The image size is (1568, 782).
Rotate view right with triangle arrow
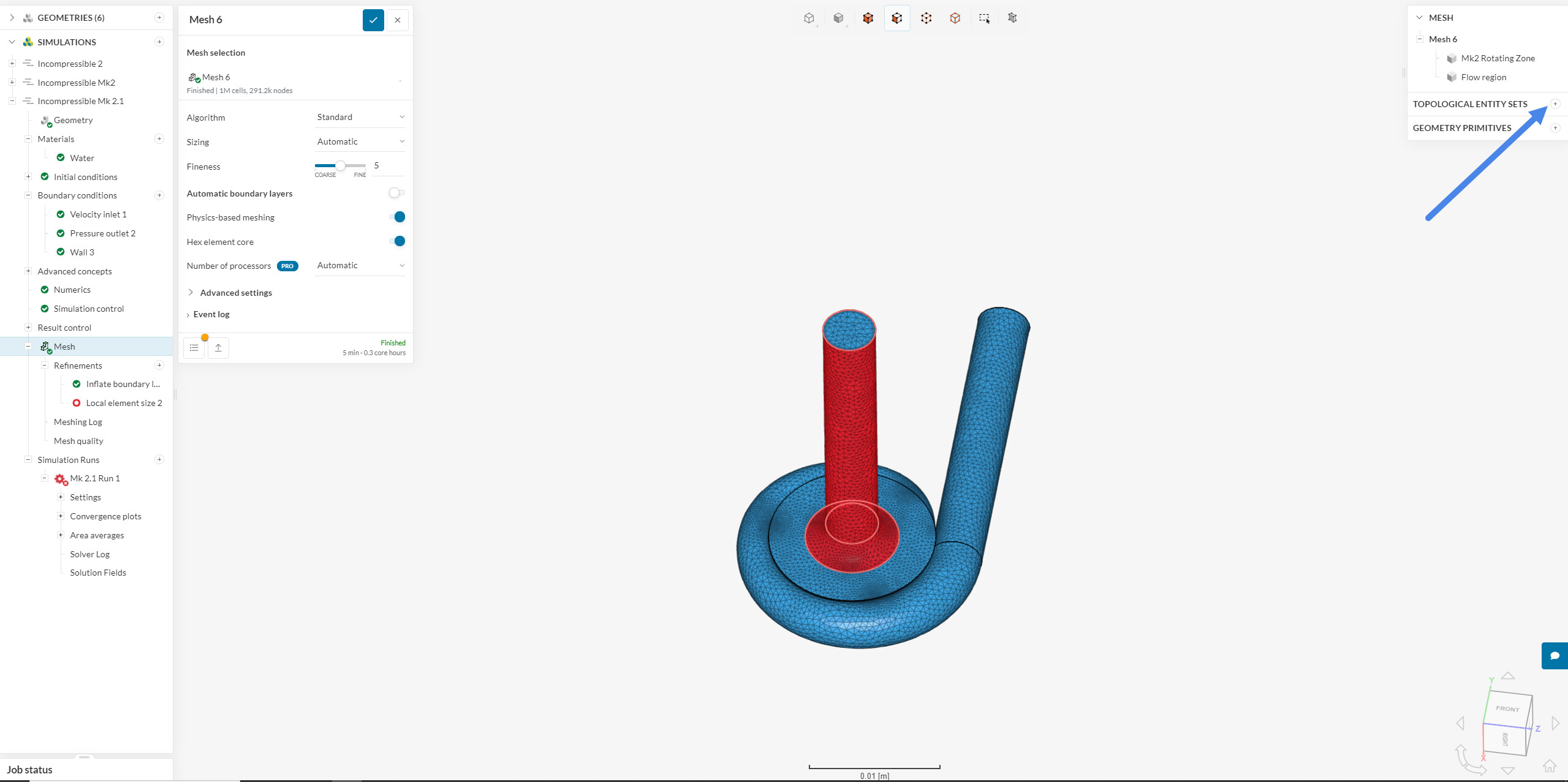pyautogui.click(x=1555, y=723)
